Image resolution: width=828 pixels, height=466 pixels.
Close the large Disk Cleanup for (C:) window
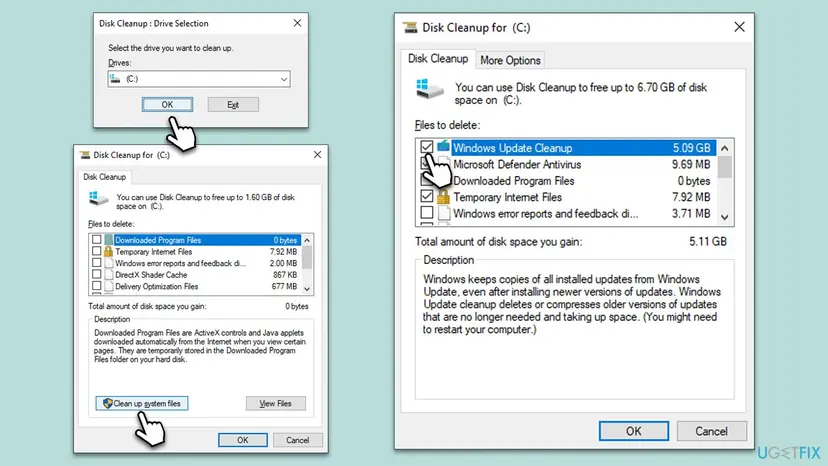[739, 27]
